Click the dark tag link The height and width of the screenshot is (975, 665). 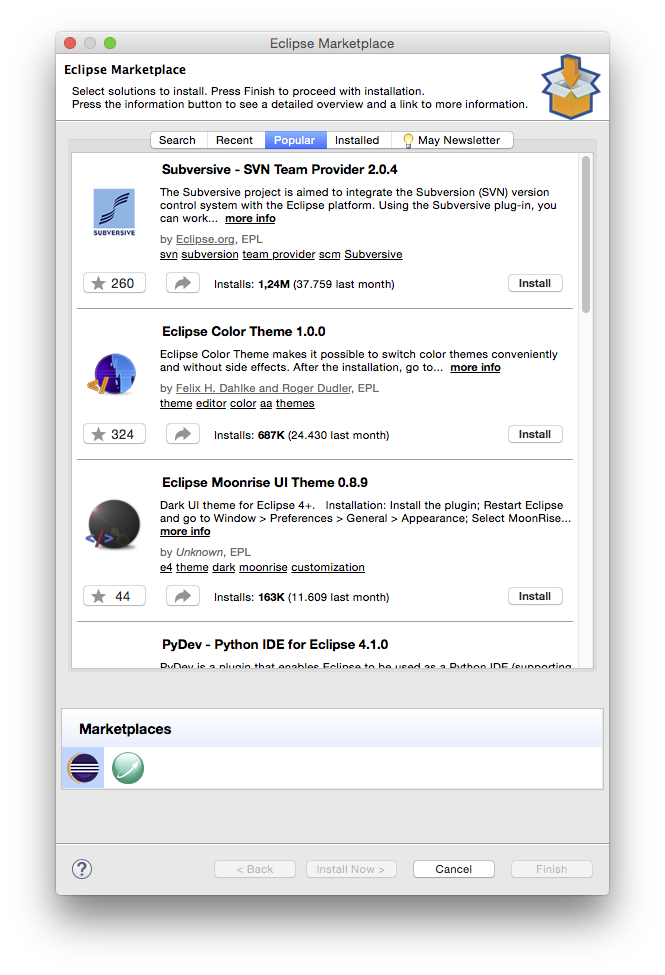(x=223, y=567)
